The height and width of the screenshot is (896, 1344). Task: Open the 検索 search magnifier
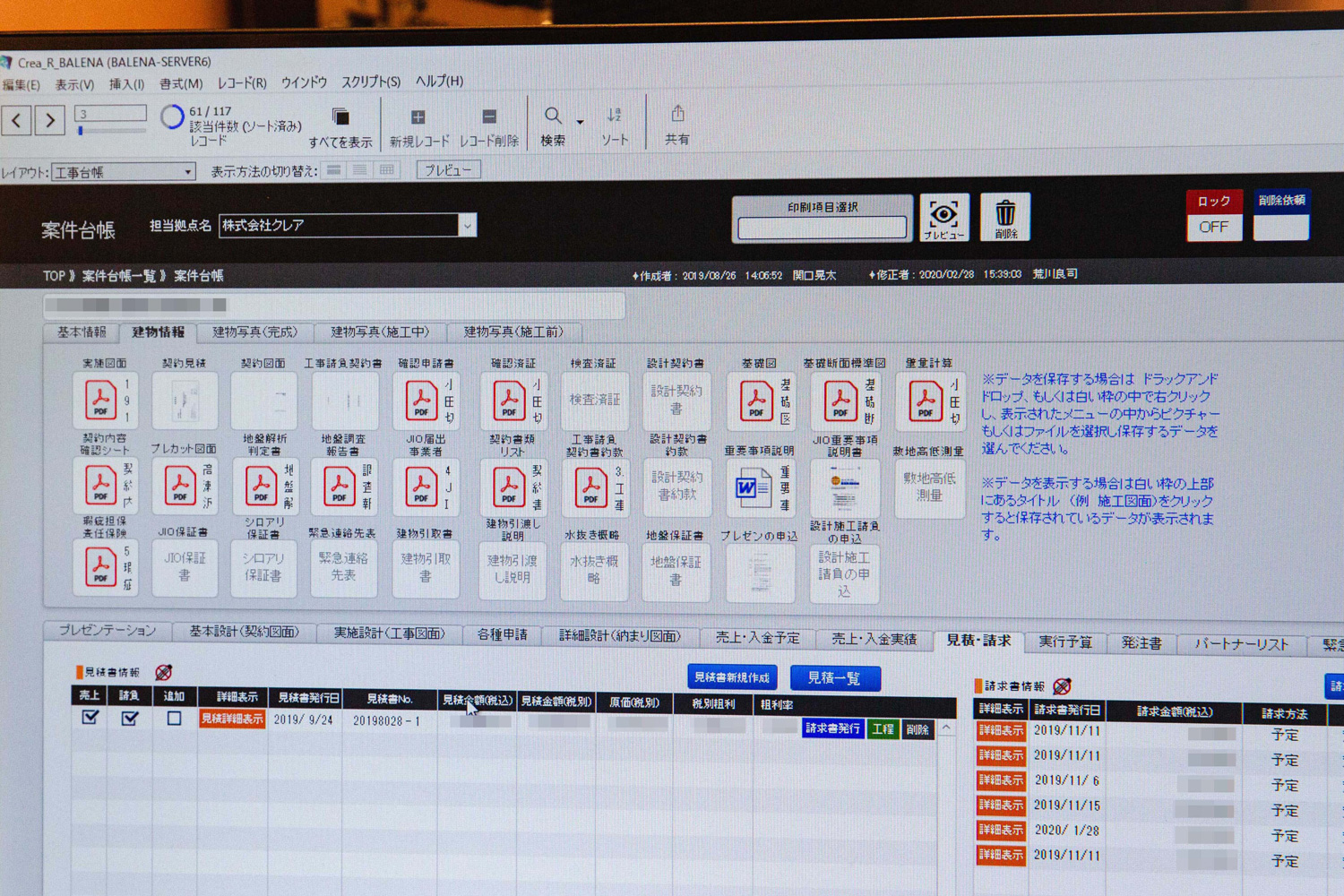[554, 116]
